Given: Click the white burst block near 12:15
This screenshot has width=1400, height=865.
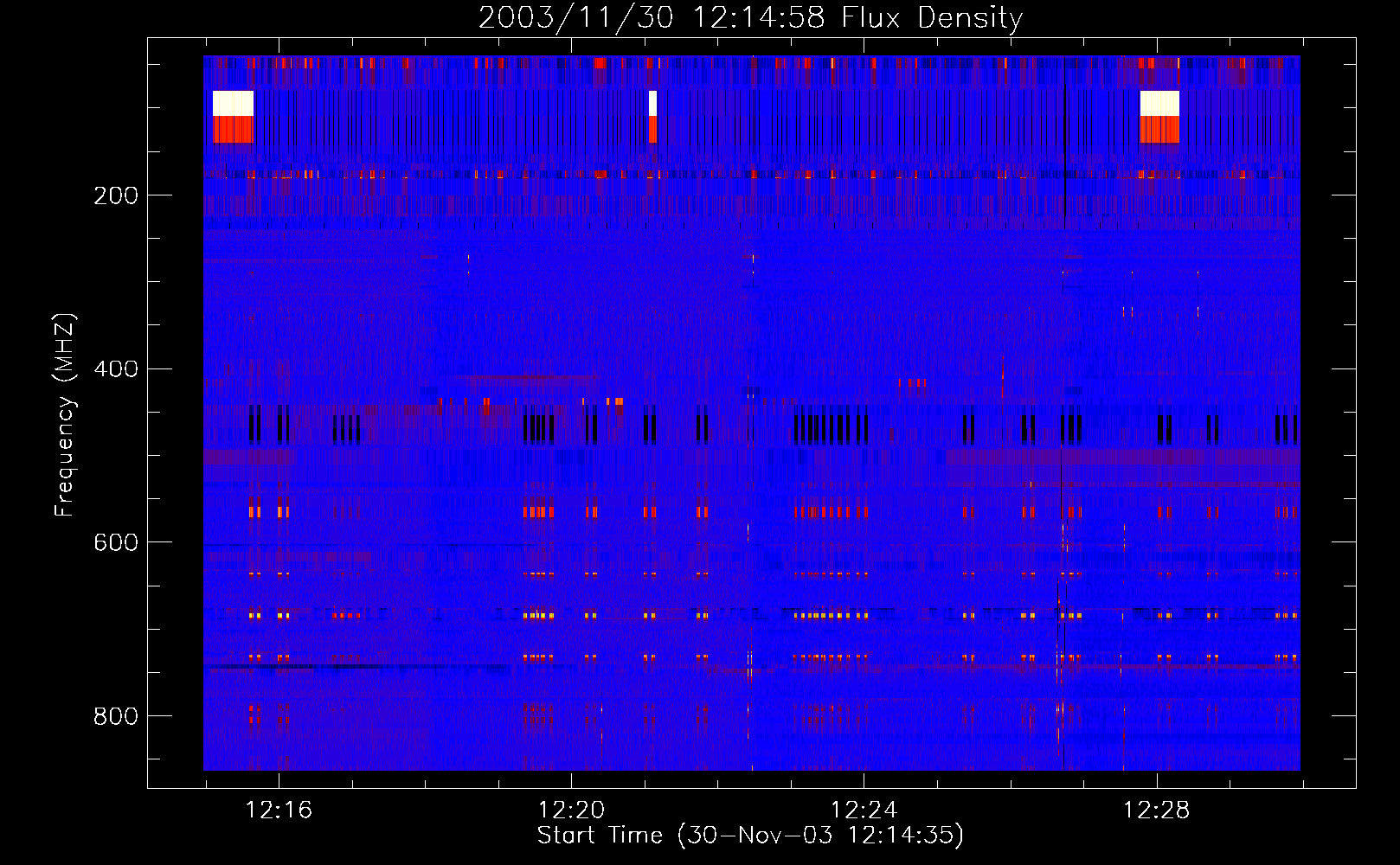Looking at the screenshot, I should 233,104.
